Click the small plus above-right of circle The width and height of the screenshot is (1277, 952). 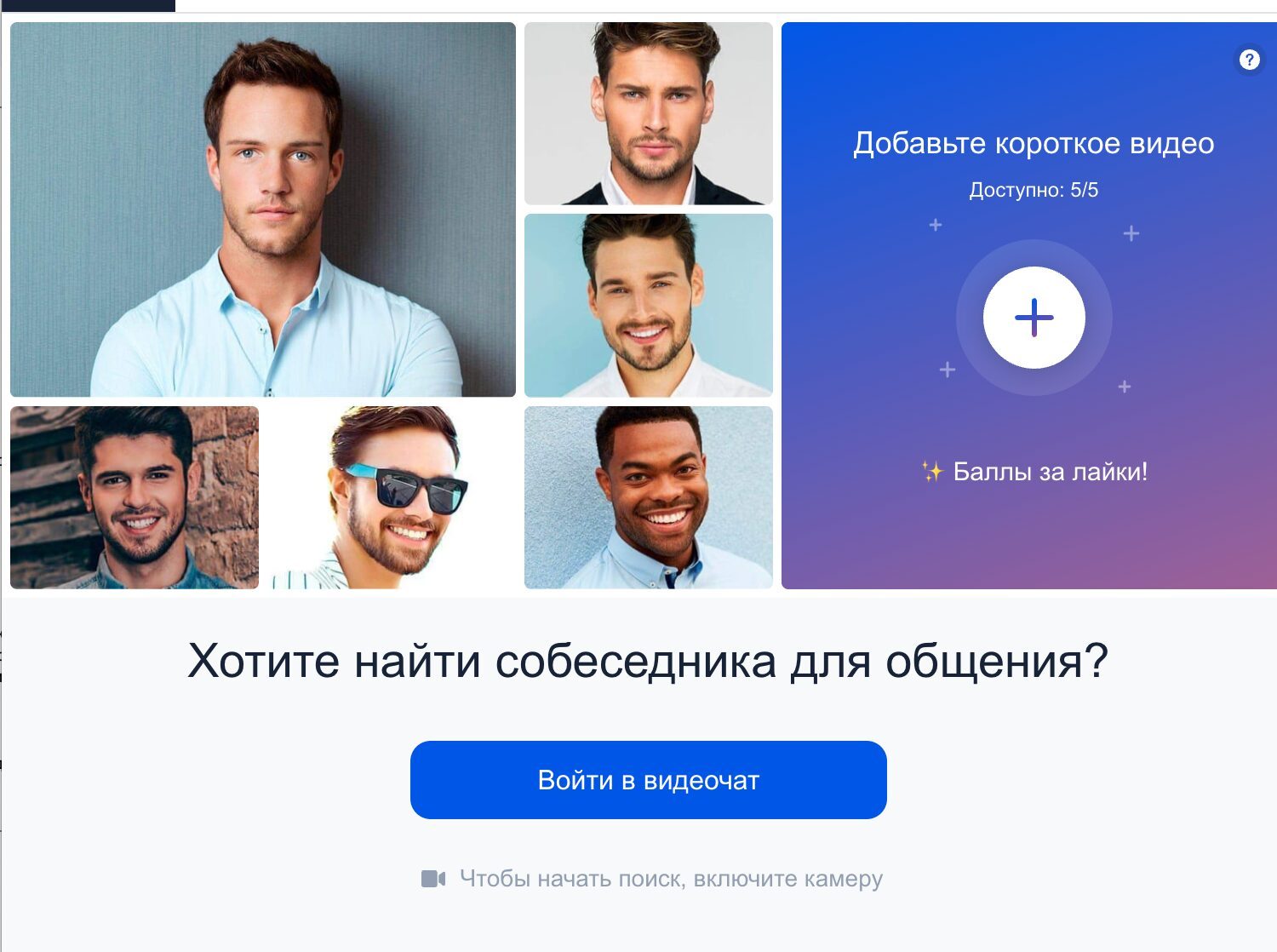tap(1131, 233)
